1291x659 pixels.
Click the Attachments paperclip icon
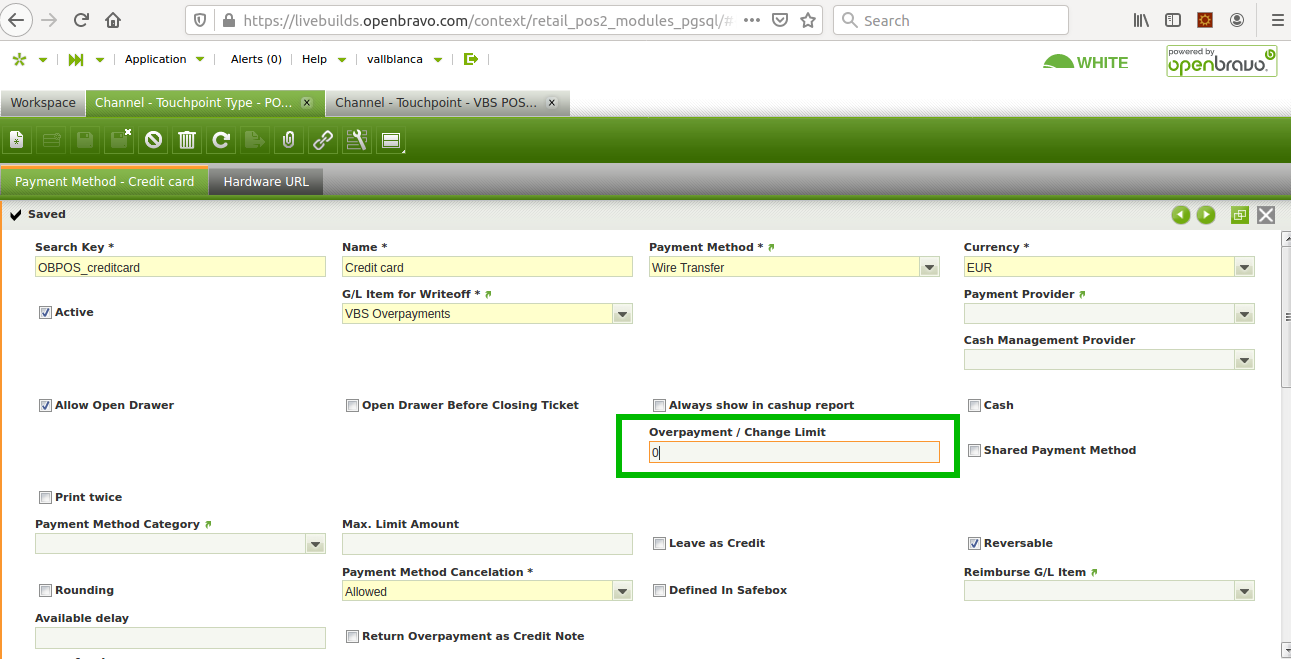pos(289,140)
